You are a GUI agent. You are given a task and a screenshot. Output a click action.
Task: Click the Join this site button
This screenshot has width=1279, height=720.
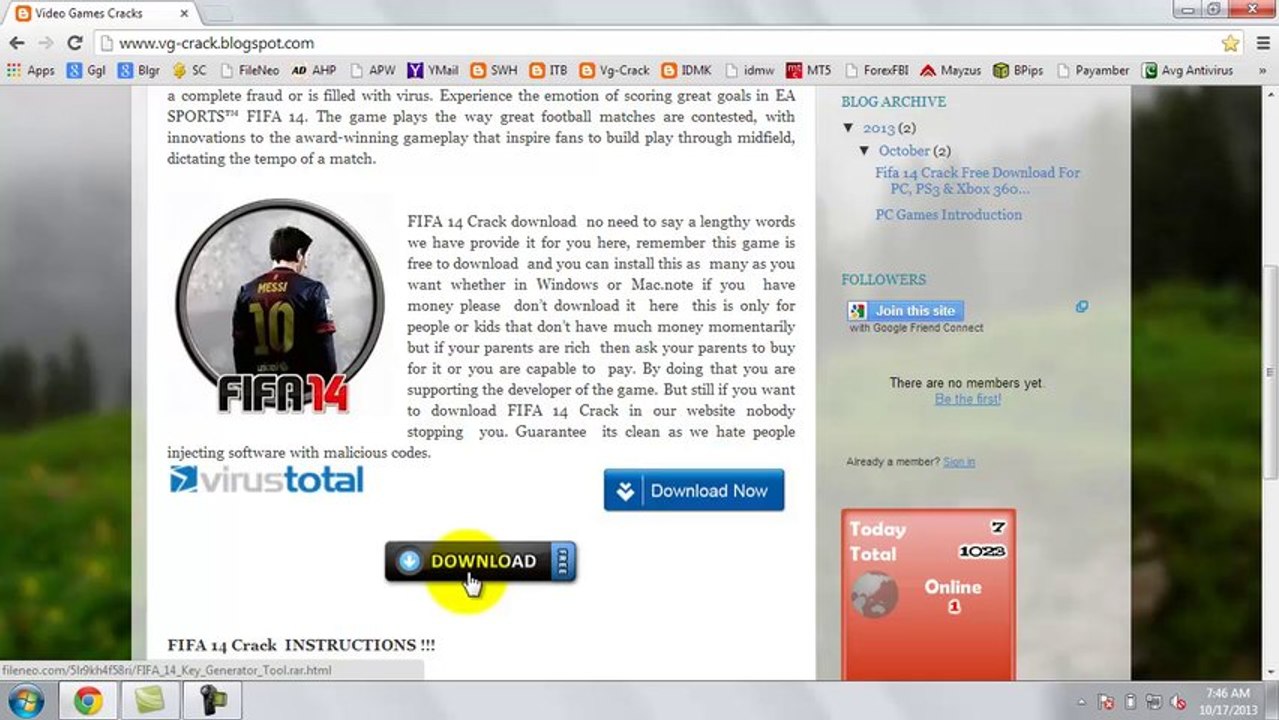[905, 311]
